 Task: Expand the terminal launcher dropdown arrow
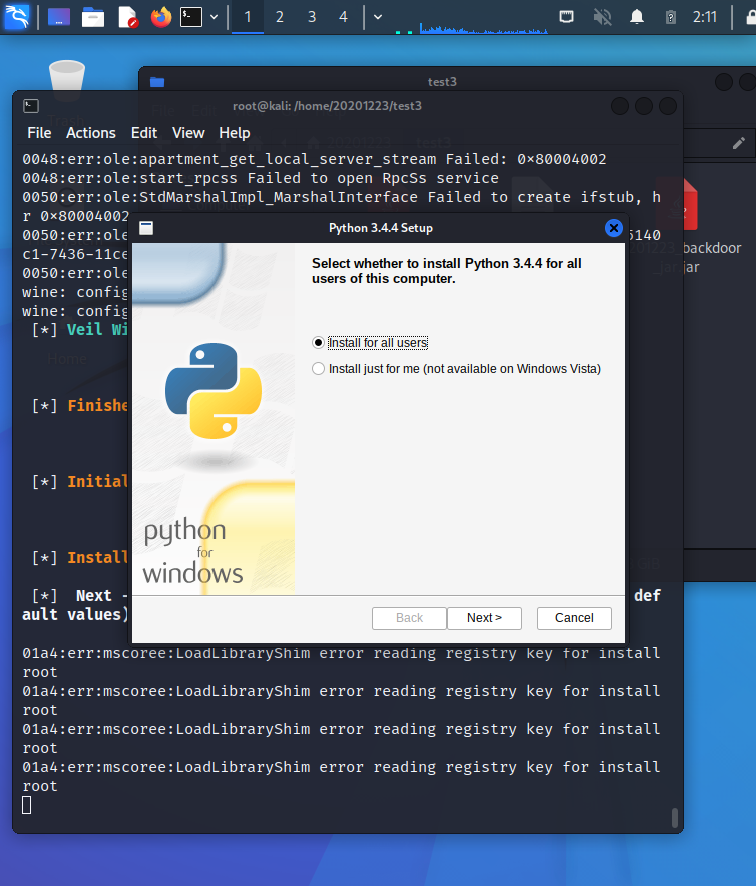(214, 17)
